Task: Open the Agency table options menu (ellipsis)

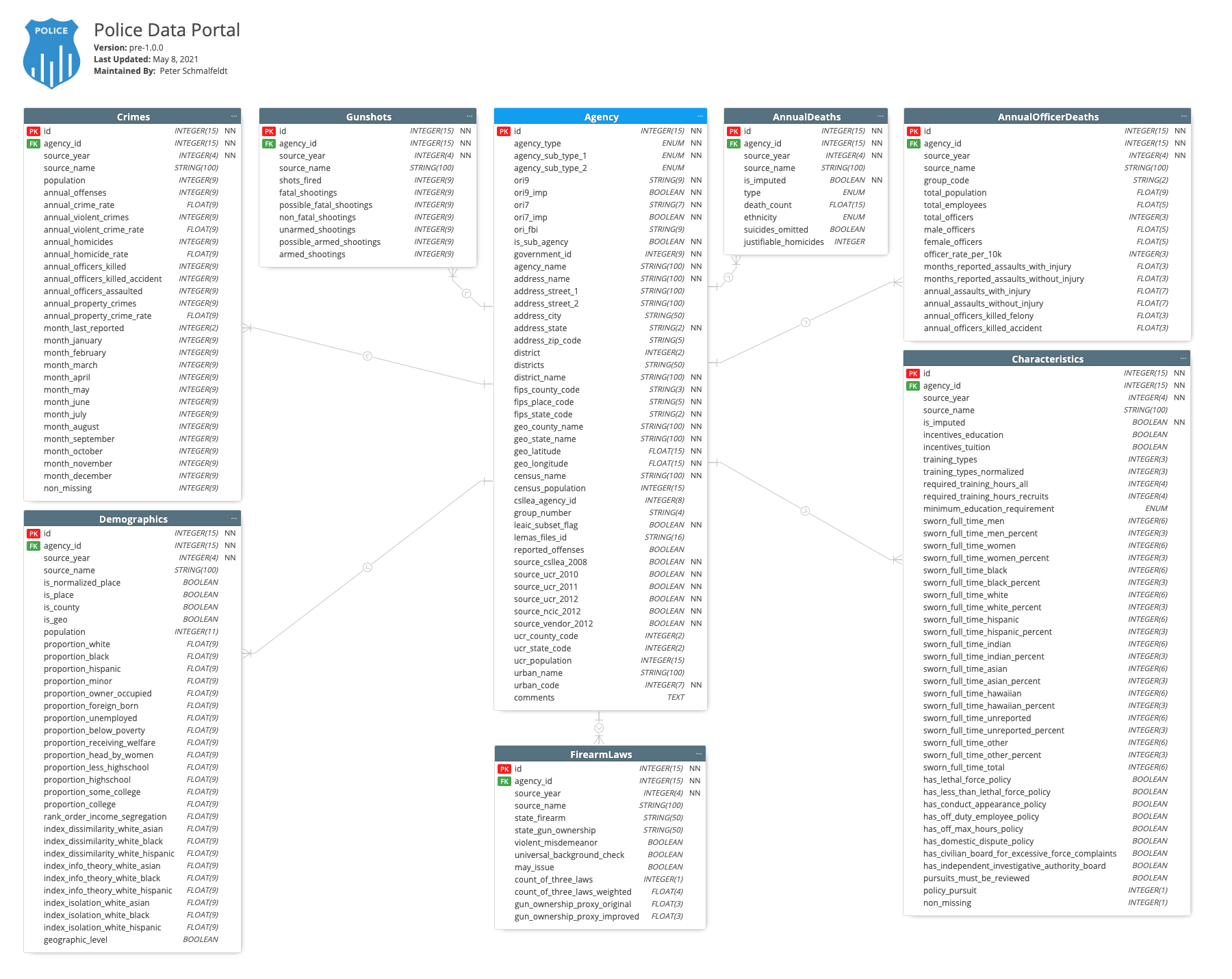Action: (x=700, y=116)
